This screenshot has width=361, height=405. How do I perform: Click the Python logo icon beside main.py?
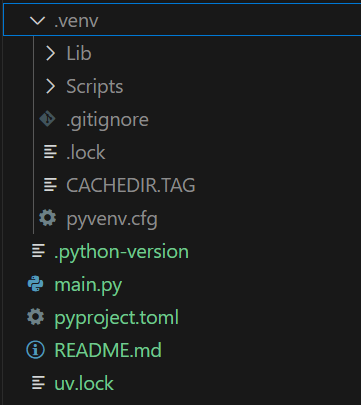[36, 284]
